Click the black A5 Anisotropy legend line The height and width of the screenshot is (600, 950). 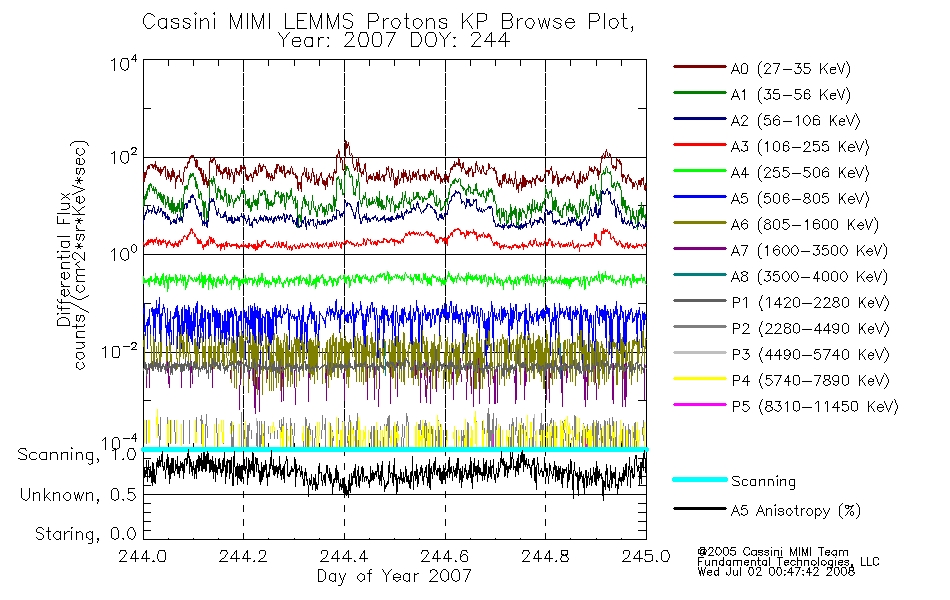coord(700,508)
